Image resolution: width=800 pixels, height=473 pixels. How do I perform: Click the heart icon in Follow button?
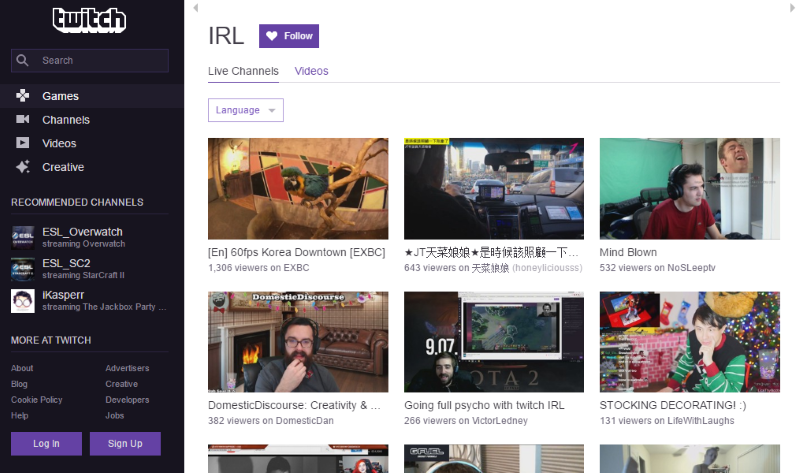[272, 36]
